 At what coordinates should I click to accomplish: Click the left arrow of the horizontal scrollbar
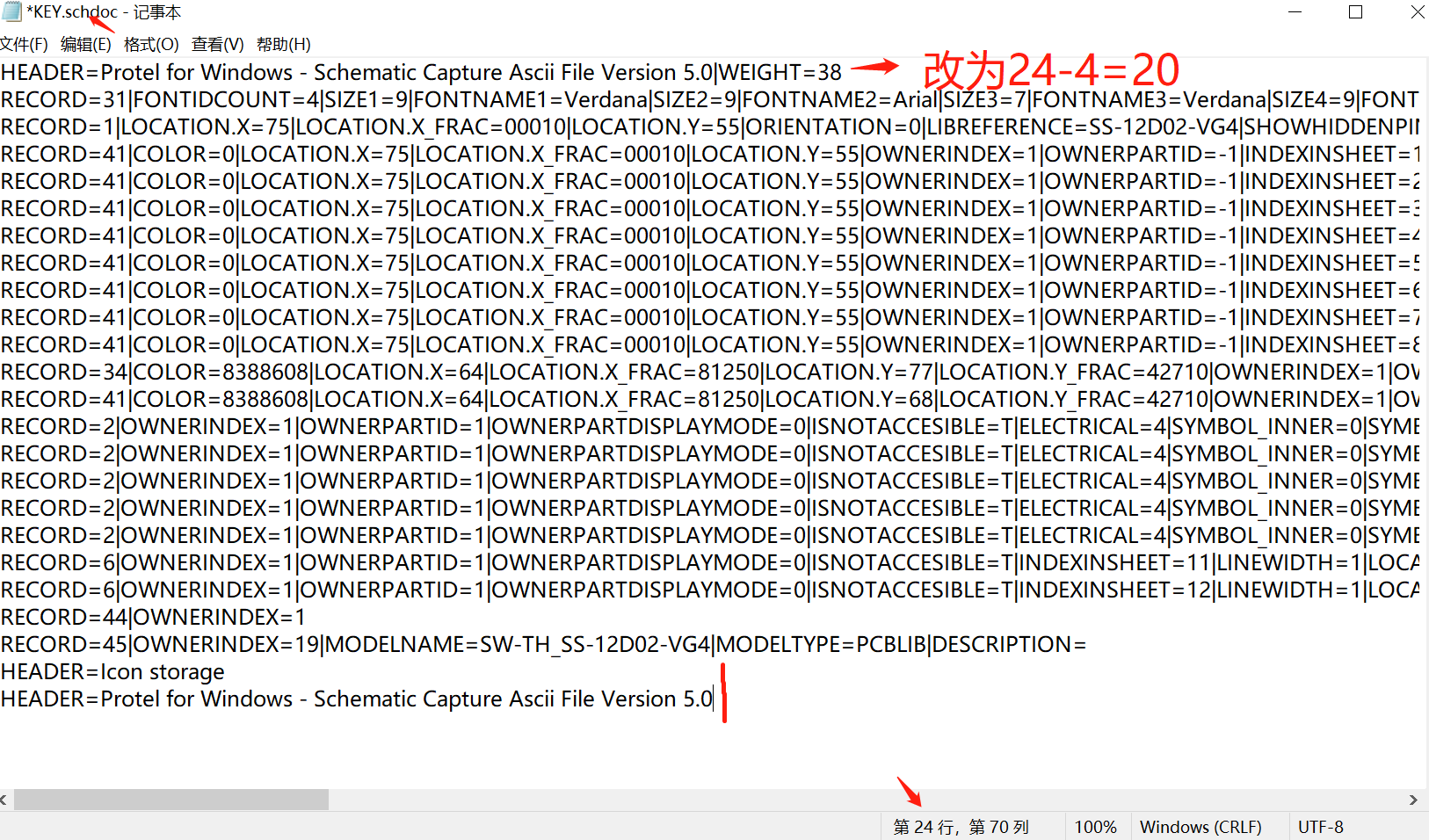(7, 800)
